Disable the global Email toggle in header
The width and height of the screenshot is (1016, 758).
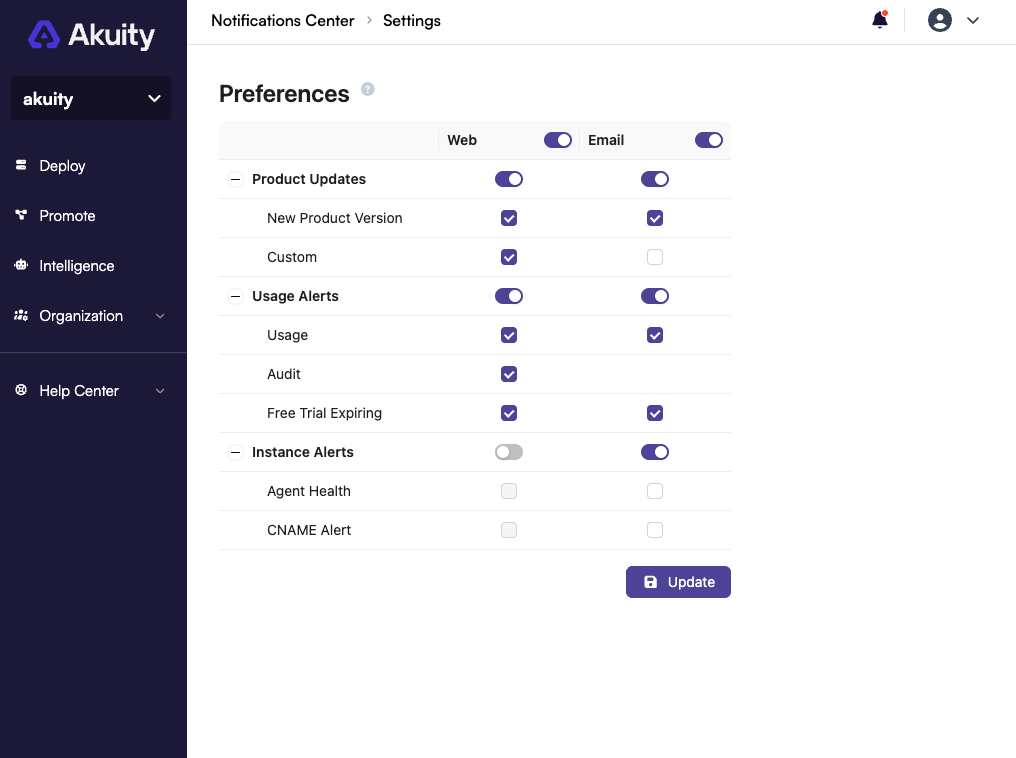(708, 140)
